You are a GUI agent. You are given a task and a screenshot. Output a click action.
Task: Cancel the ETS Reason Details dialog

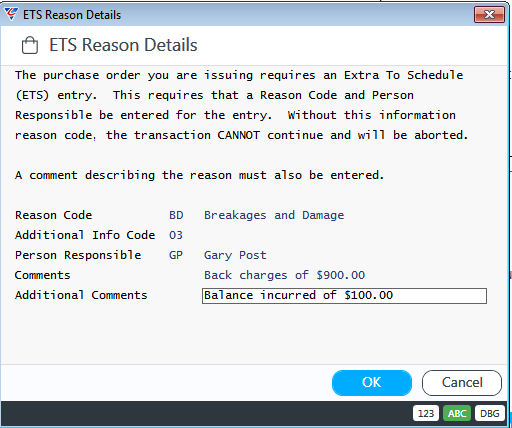tap(462, 383)
